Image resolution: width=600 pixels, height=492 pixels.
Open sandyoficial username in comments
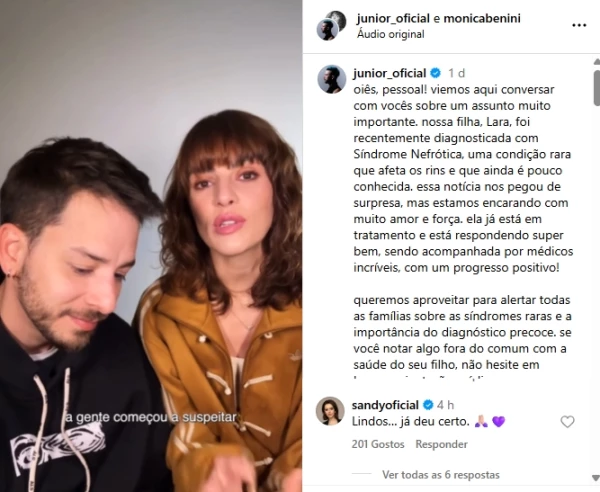click(x=385, y=405)
